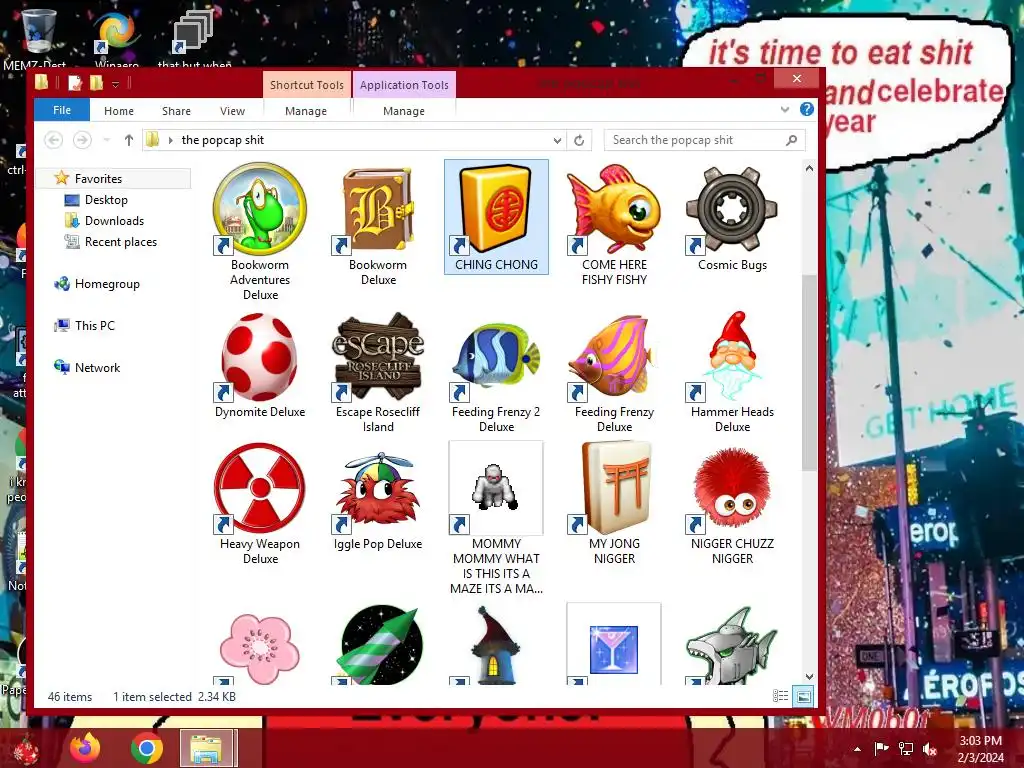This screenshot has width=1024, height=768.
Task: Click the File Explorer taskbar button
Action: pyautogui.click(x=207, y=748)
